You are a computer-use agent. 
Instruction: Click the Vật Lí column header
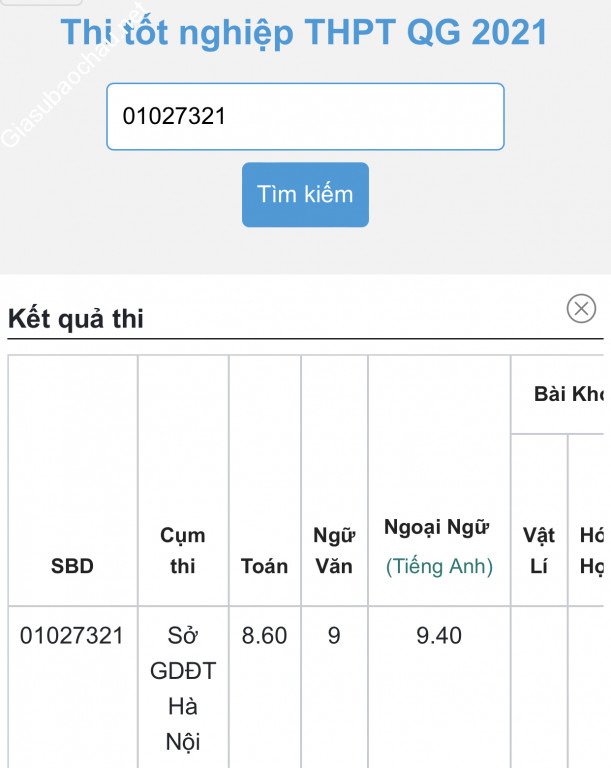coord(539,551)
